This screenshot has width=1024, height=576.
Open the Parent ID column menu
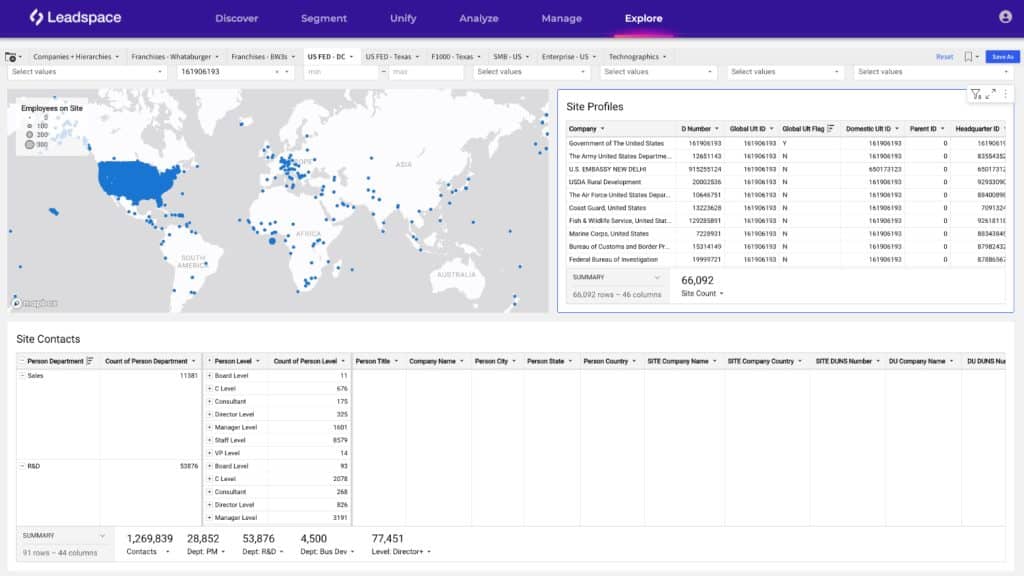coord(942,129)
